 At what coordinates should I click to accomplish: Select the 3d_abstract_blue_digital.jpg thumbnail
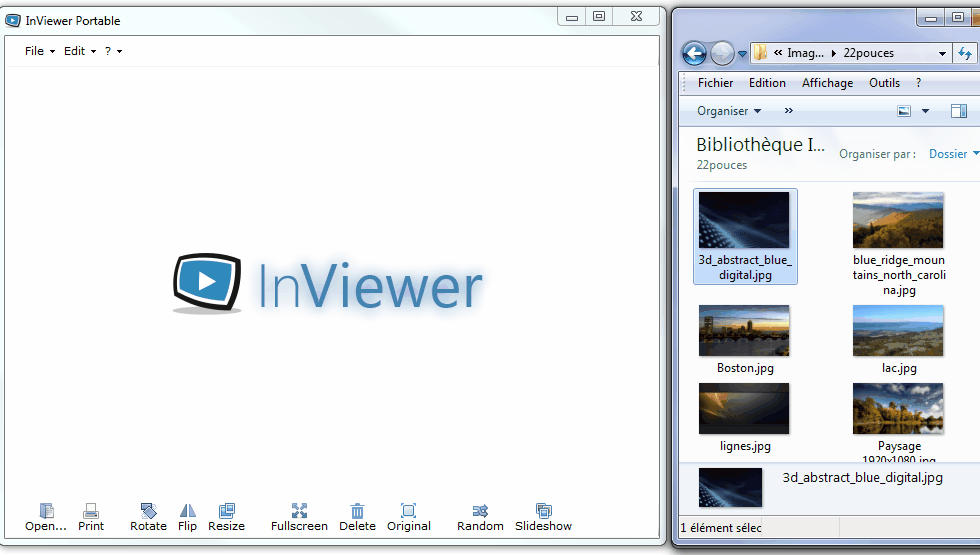point(744,220)
